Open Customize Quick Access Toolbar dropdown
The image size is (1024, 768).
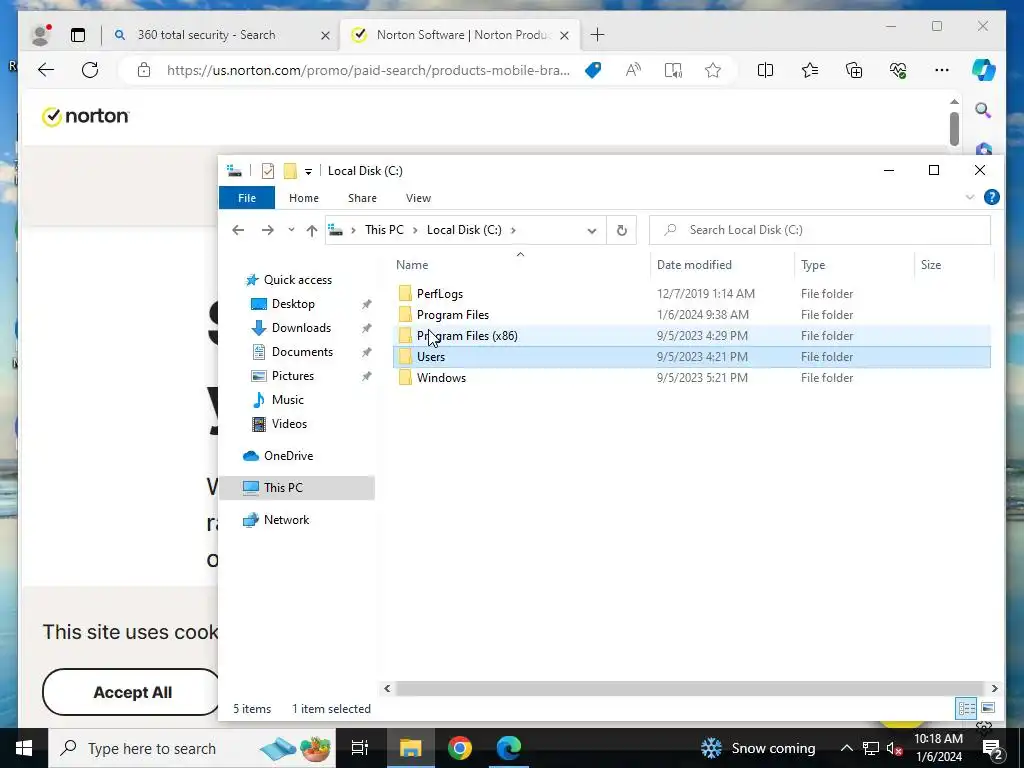[308, 172]
